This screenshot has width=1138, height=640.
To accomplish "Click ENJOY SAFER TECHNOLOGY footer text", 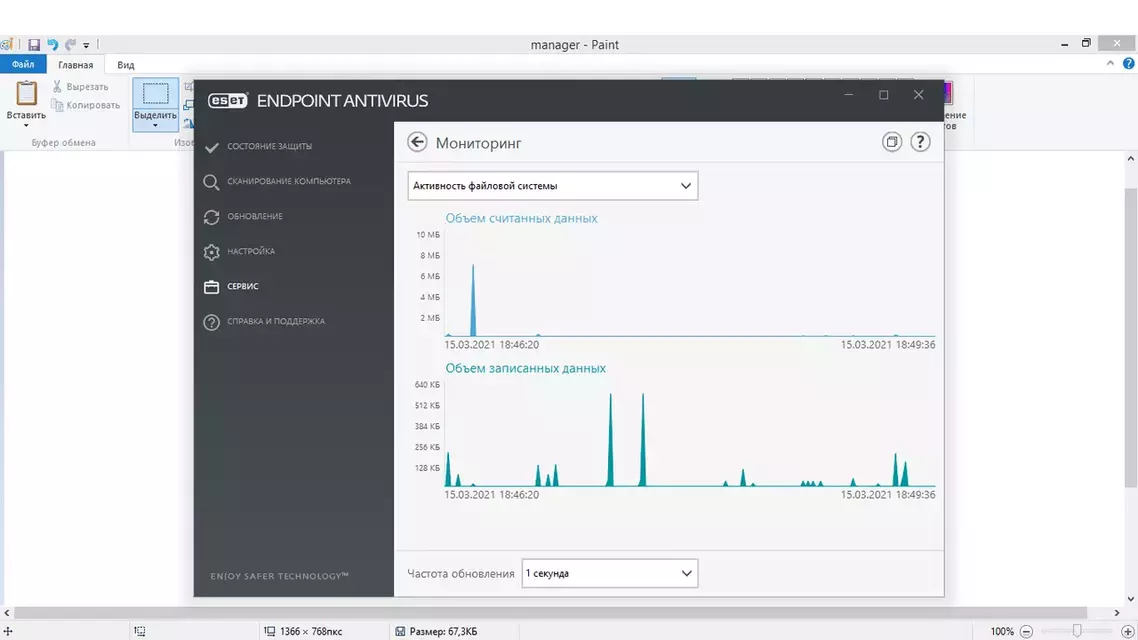I will [279, 576].
